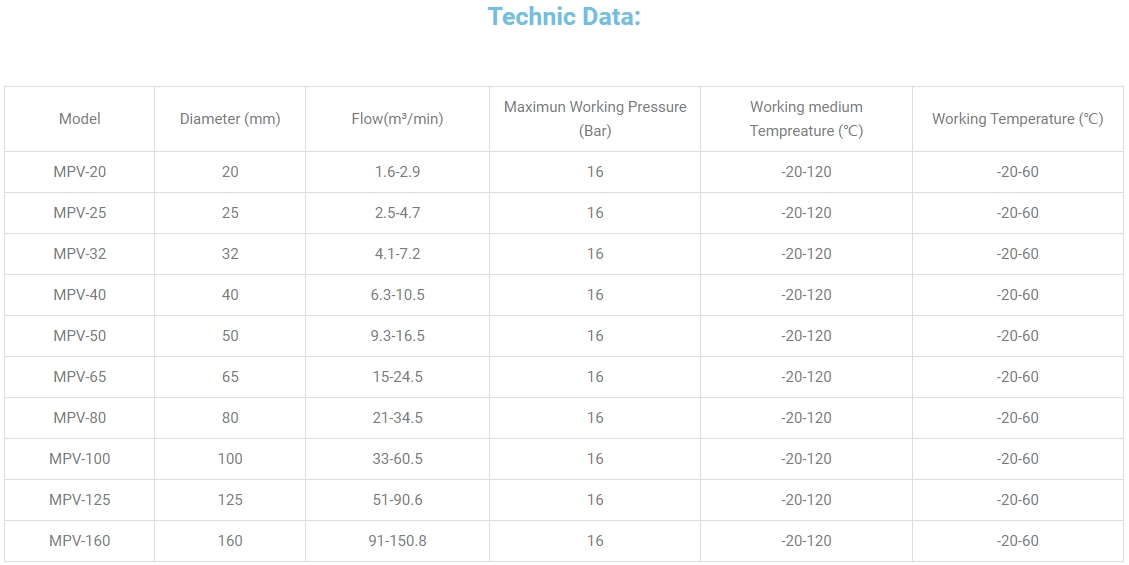The height and width of the screenshot is (565, 1129).
Task: Click the MPV-160 model cell
Action: coord(80,541)
